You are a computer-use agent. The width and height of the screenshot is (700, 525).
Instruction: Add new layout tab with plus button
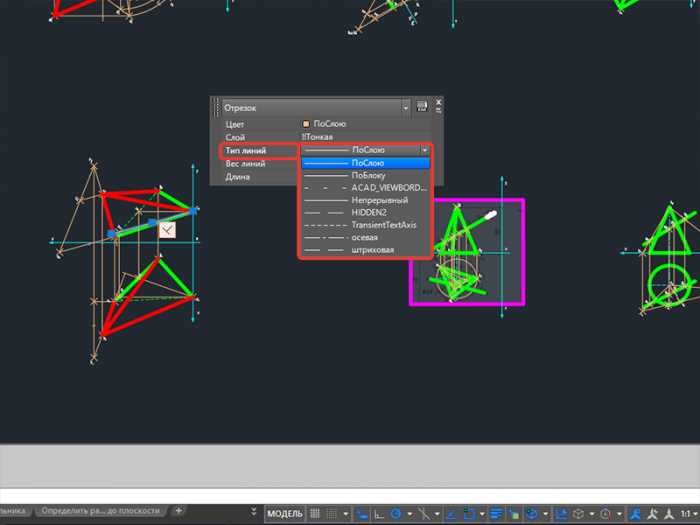click(x=179, y=511)
